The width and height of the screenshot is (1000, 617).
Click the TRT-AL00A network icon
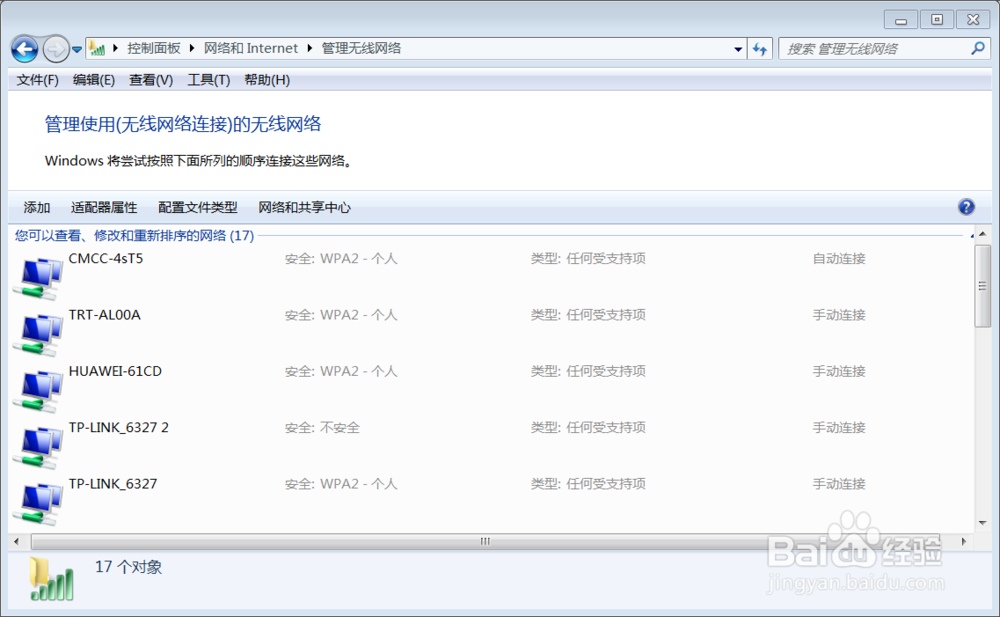(x=38, y=334)
